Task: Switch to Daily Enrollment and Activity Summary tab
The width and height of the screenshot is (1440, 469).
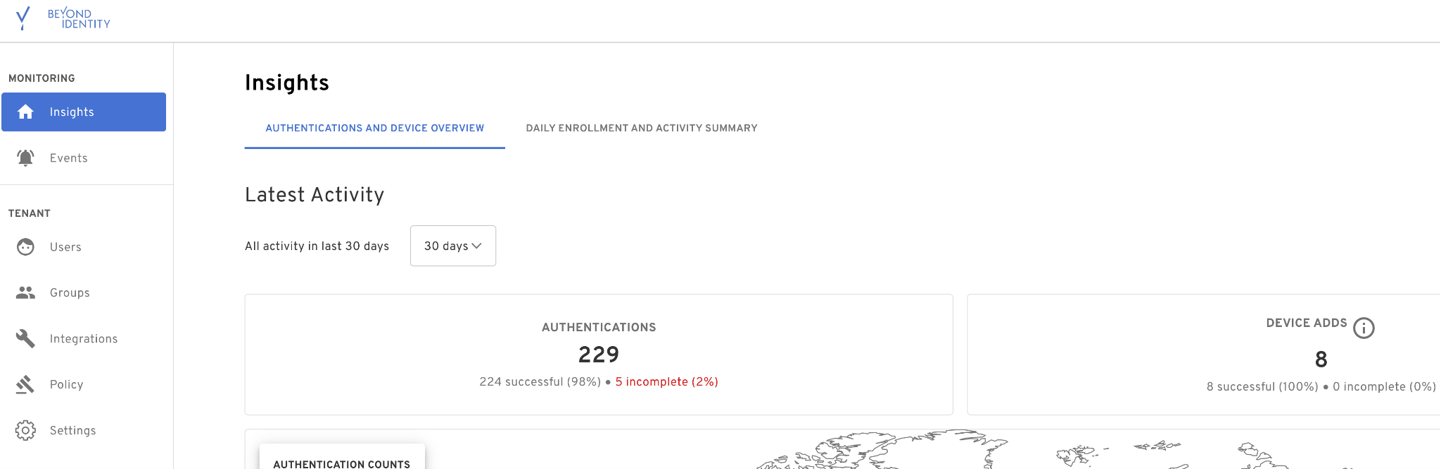Action: (641, 128)
